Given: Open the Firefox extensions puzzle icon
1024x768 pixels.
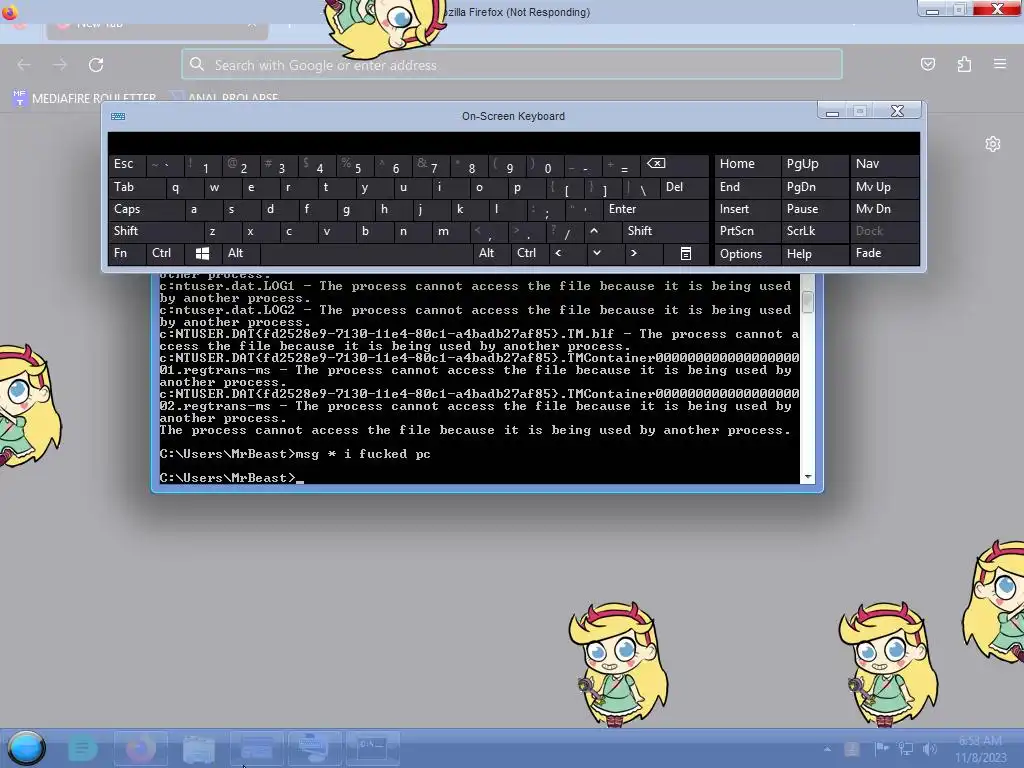Looking at the screenshot, I should point(964,64).
